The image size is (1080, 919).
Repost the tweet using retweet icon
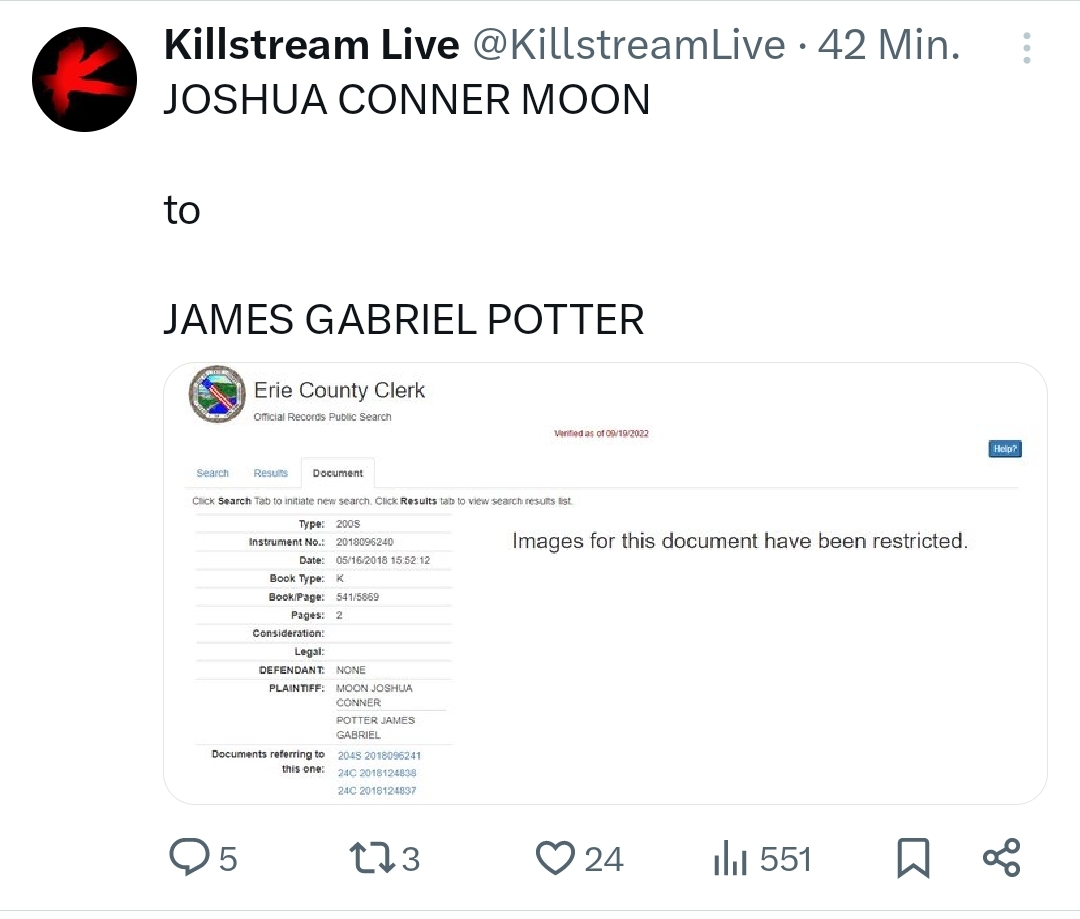click(x=373, y=858)
